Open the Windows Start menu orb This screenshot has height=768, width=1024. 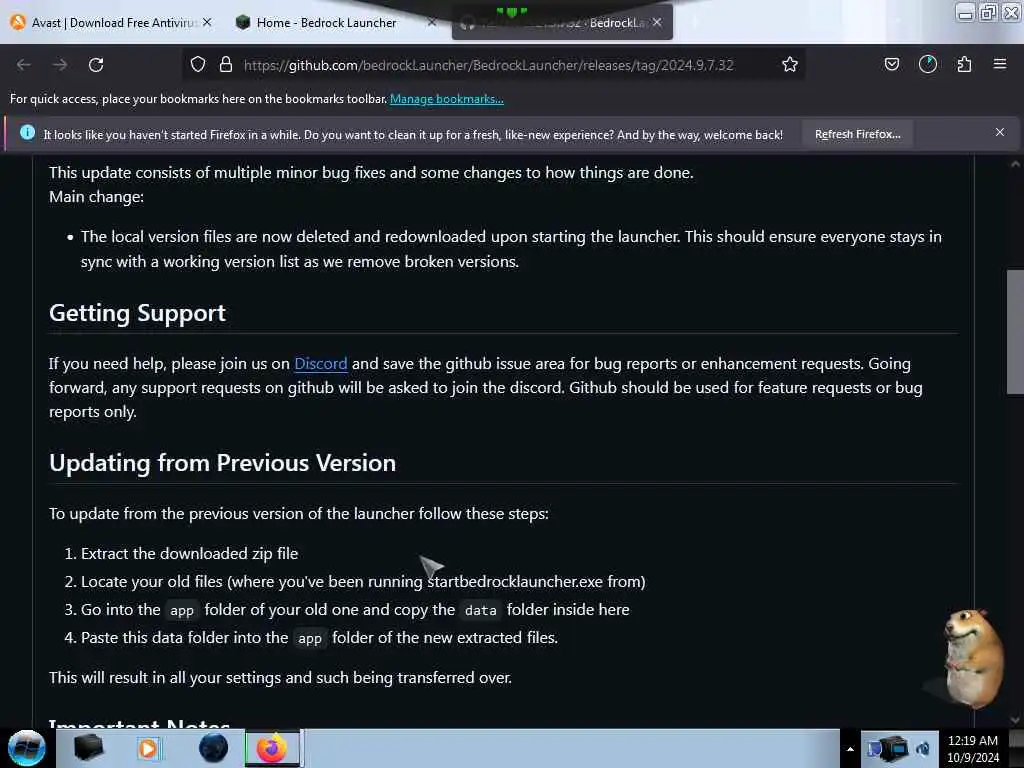point(27,748)
